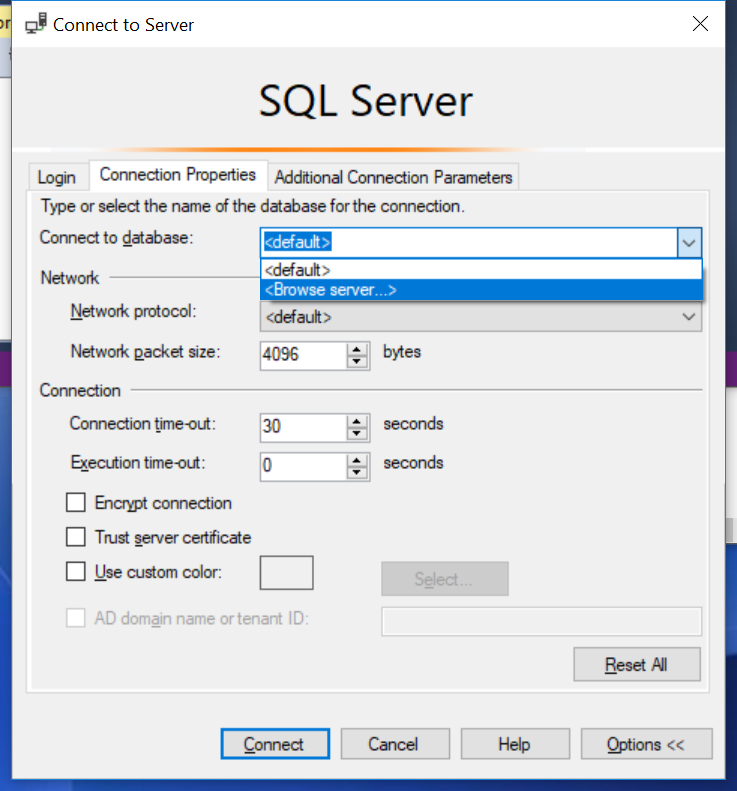Collapse the Connect to database dropdown arrow
The width and height of the screenshot is (737, 791).
pyautogui.click(x=689, y=243)
